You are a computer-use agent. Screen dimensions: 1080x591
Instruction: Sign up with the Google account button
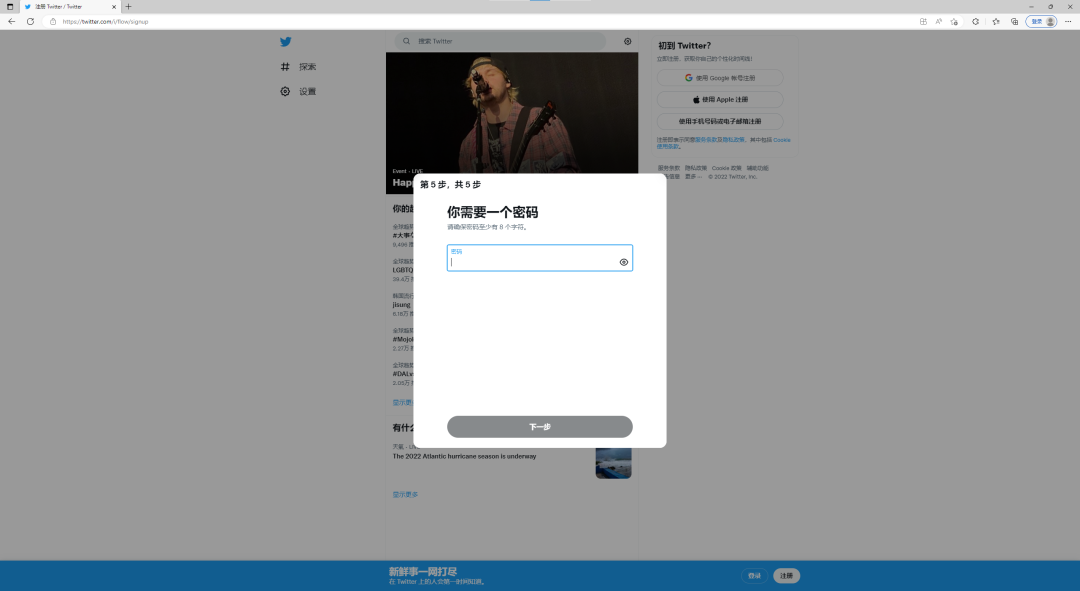pyautogui.click(x=720, y=78)
